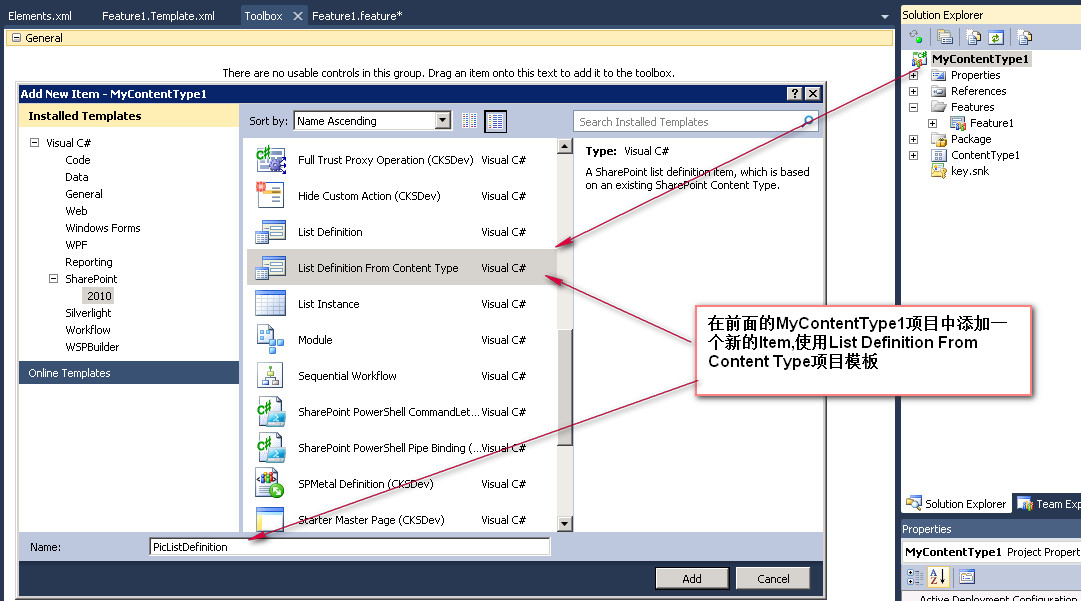Collapse the Visual C# tree node
This screenshot has height=601, width=1081.
[34, 143]
